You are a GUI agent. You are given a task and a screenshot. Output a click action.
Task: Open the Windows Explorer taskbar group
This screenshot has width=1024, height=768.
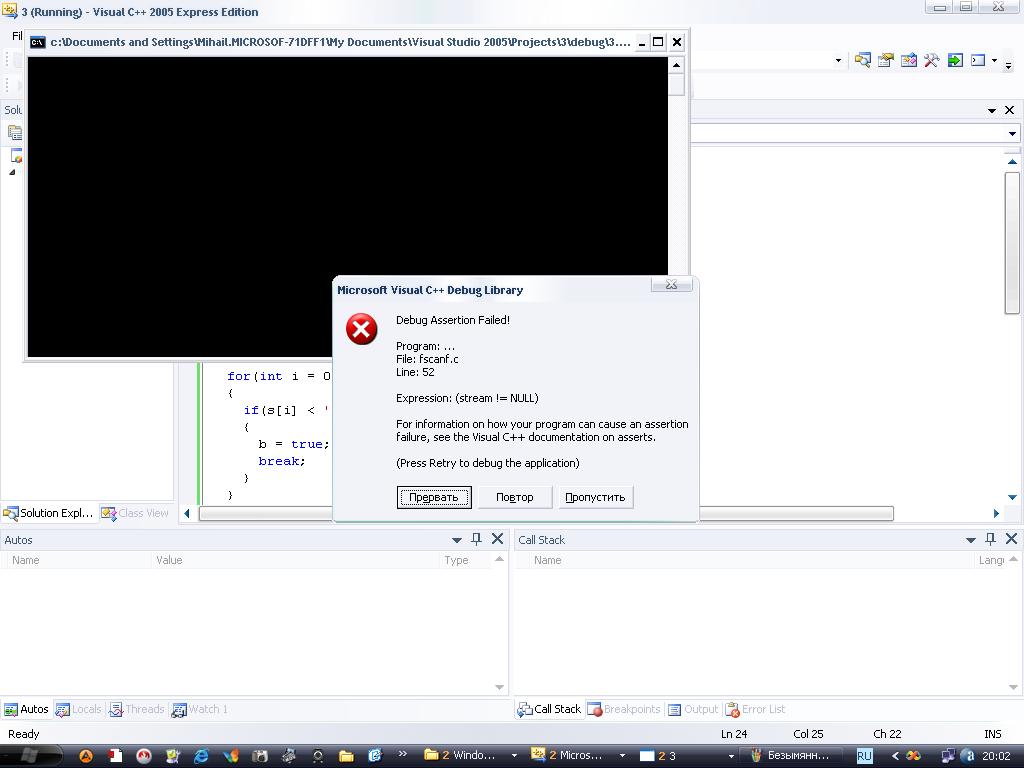(470, 756)
